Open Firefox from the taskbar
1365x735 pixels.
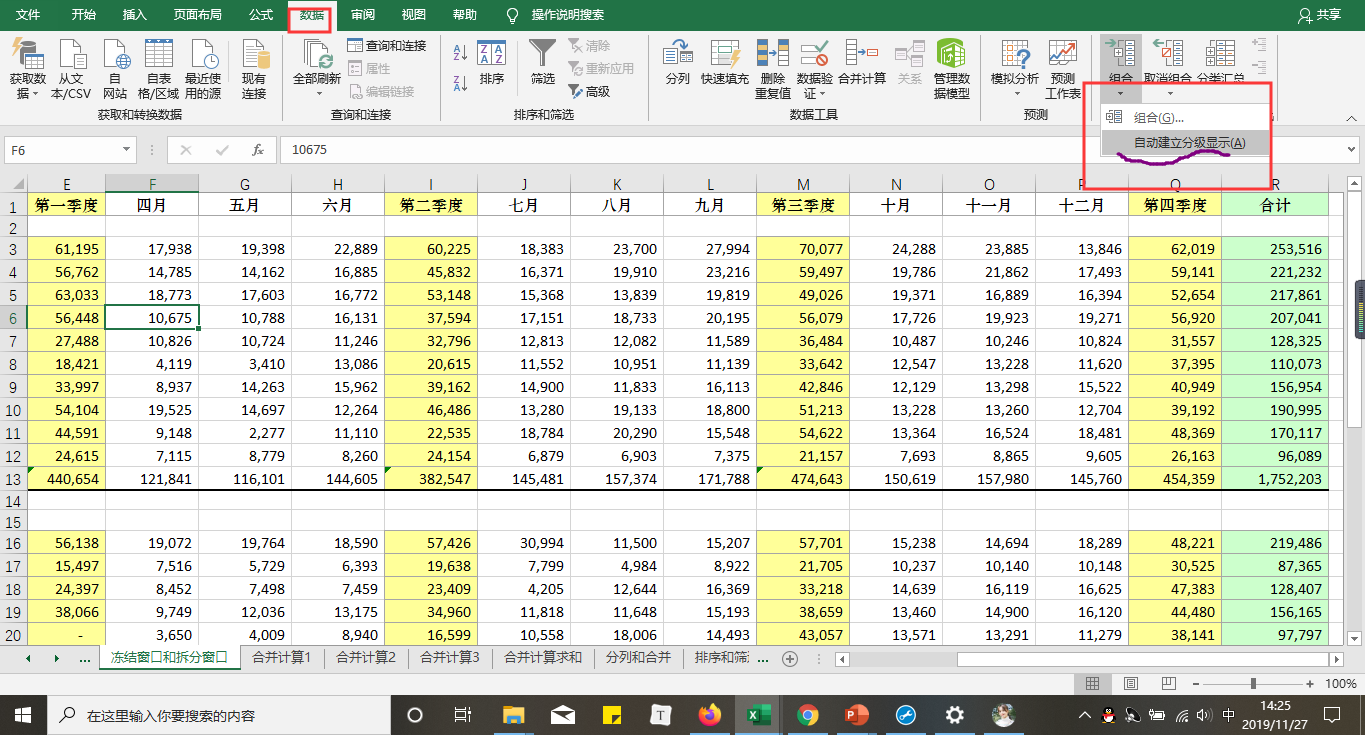pyautogui.click(x=711, y=715)
